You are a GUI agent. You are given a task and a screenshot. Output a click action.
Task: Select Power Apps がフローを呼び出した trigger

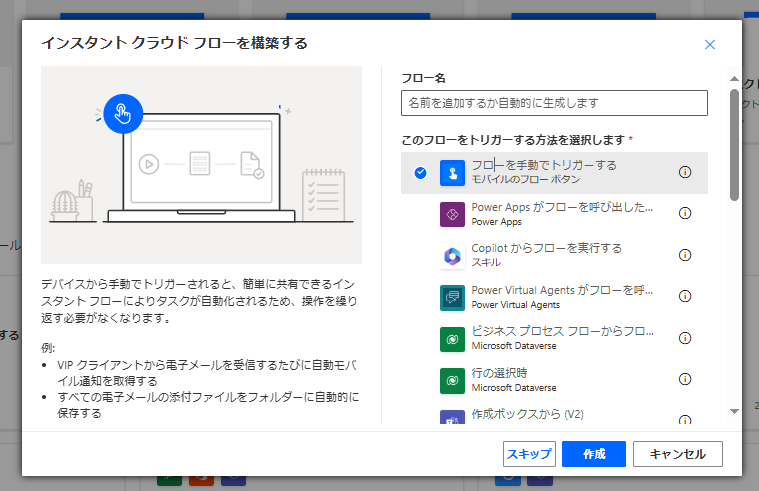tap(554, 214)
